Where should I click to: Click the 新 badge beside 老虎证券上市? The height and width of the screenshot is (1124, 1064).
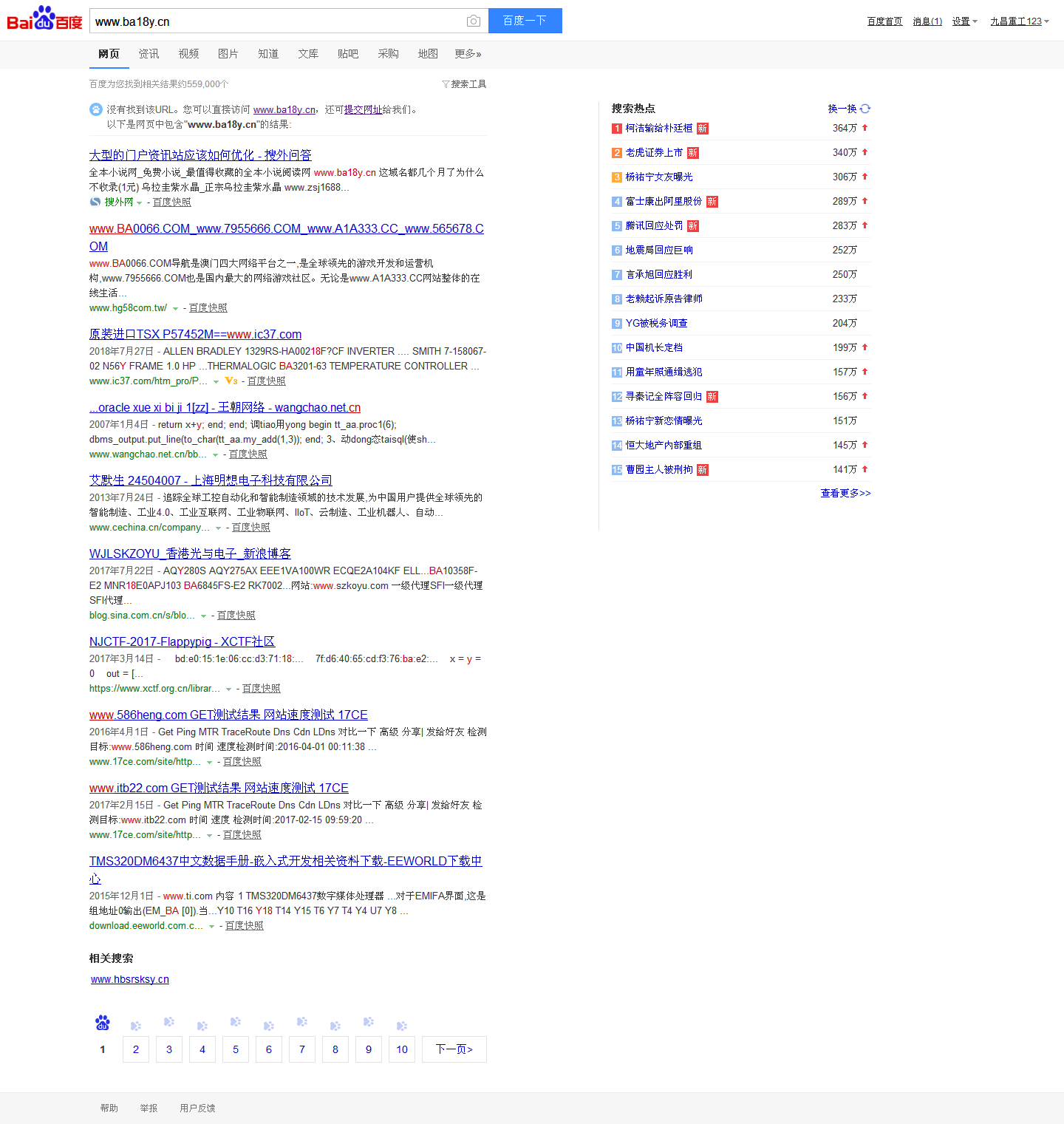pyautogui.click(x=692, y=153)
